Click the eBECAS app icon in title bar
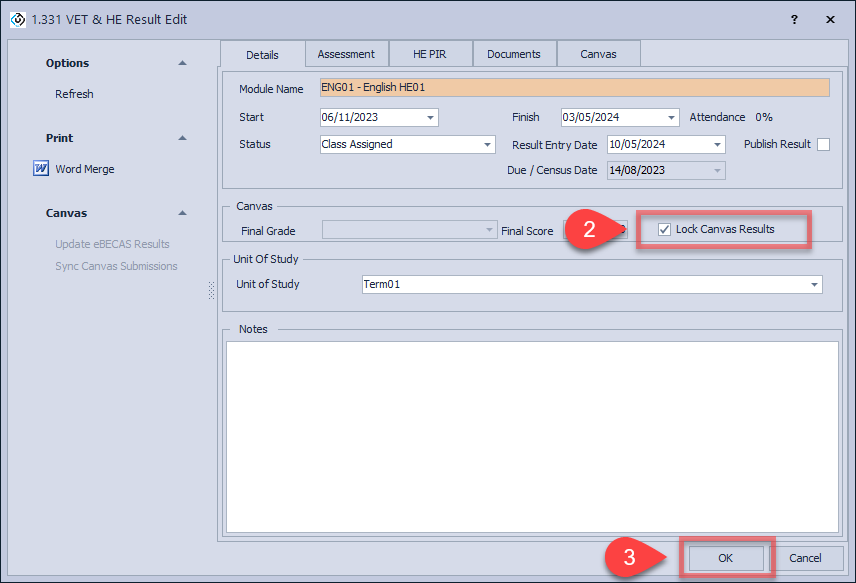The width and height of the screenshot is (856, 583). pos(17,19)
